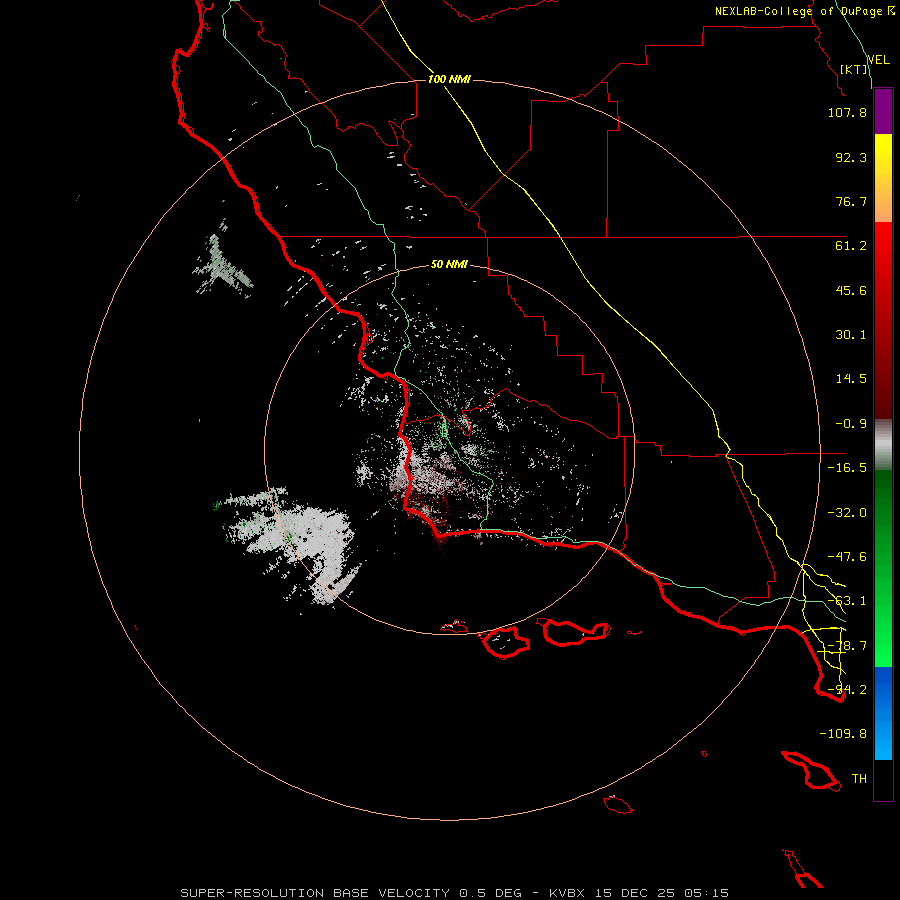Click the VEL label above the color scale
900x900 pixels.
[879, 59]
